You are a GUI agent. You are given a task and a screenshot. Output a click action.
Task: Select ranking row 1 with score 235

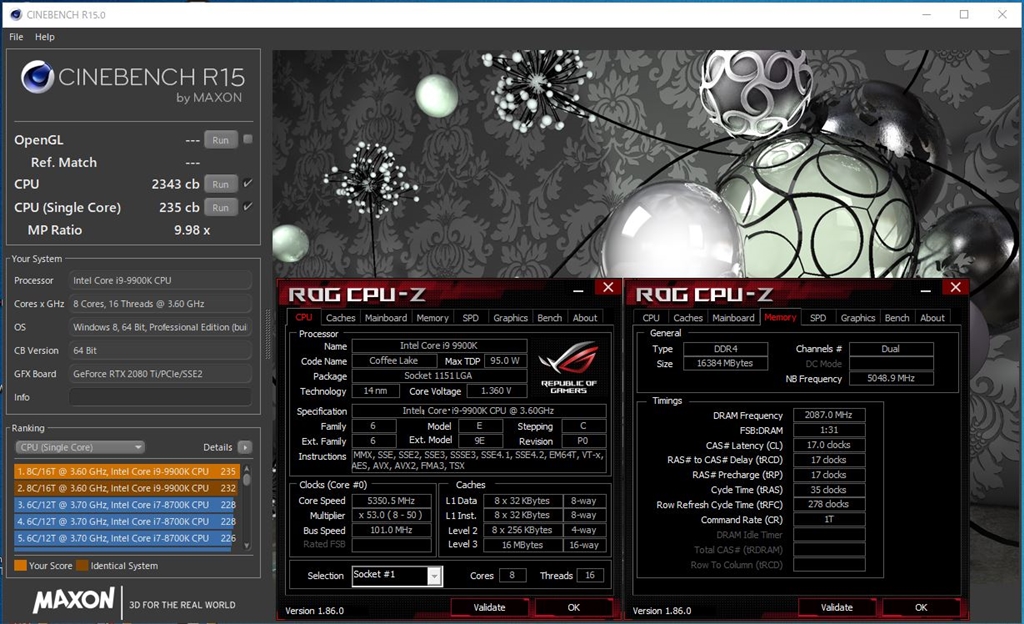127,471
